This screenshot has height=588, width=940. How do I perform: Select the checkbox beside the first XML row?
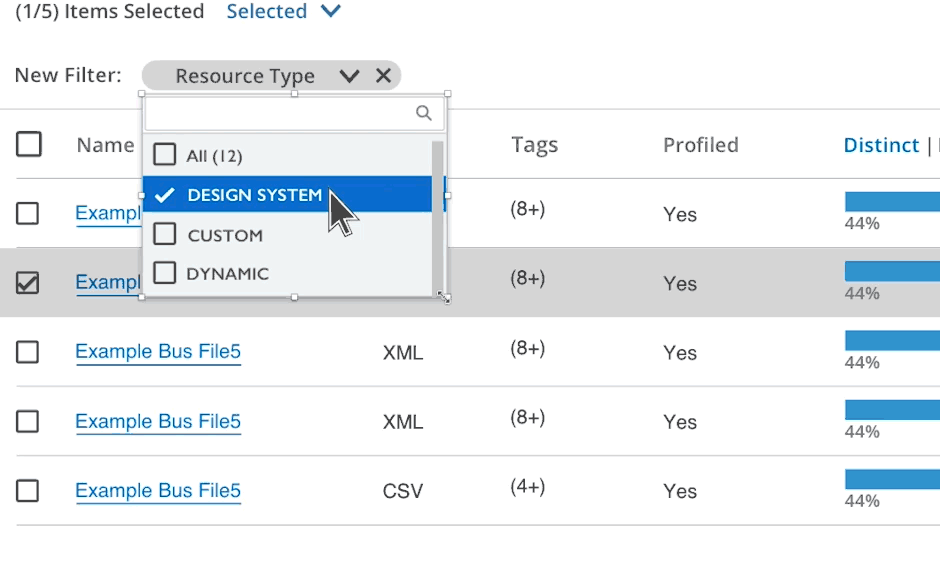click(x=27, y=352)
